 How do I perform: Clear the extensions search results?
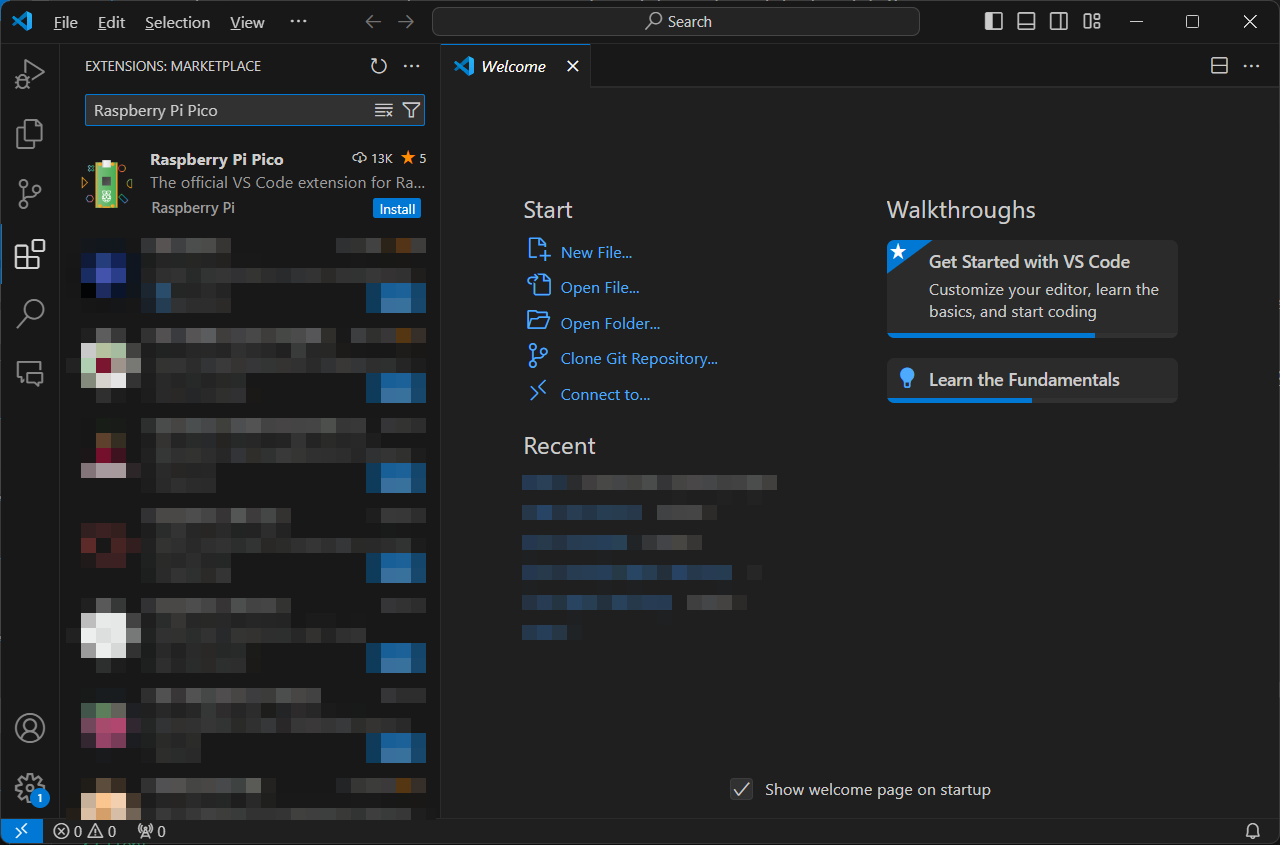tap(384, 110)
